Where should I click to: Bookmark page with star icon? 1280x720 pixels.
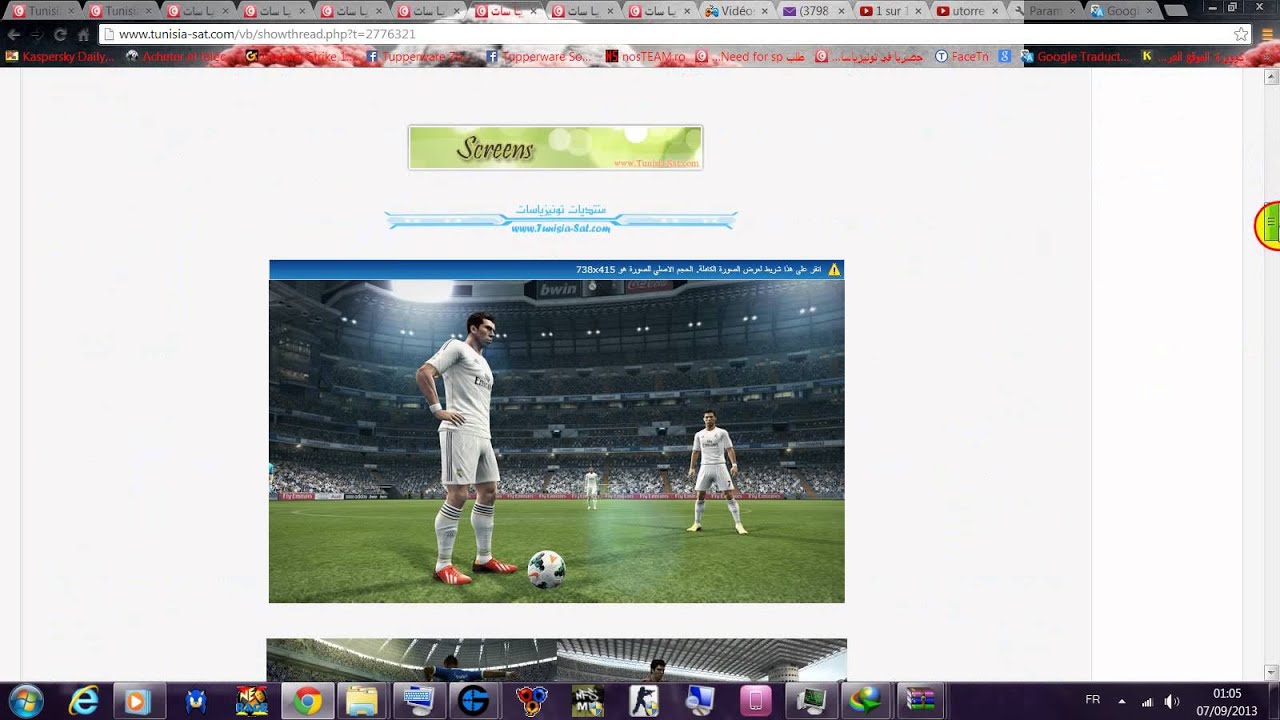(1241, 34)
